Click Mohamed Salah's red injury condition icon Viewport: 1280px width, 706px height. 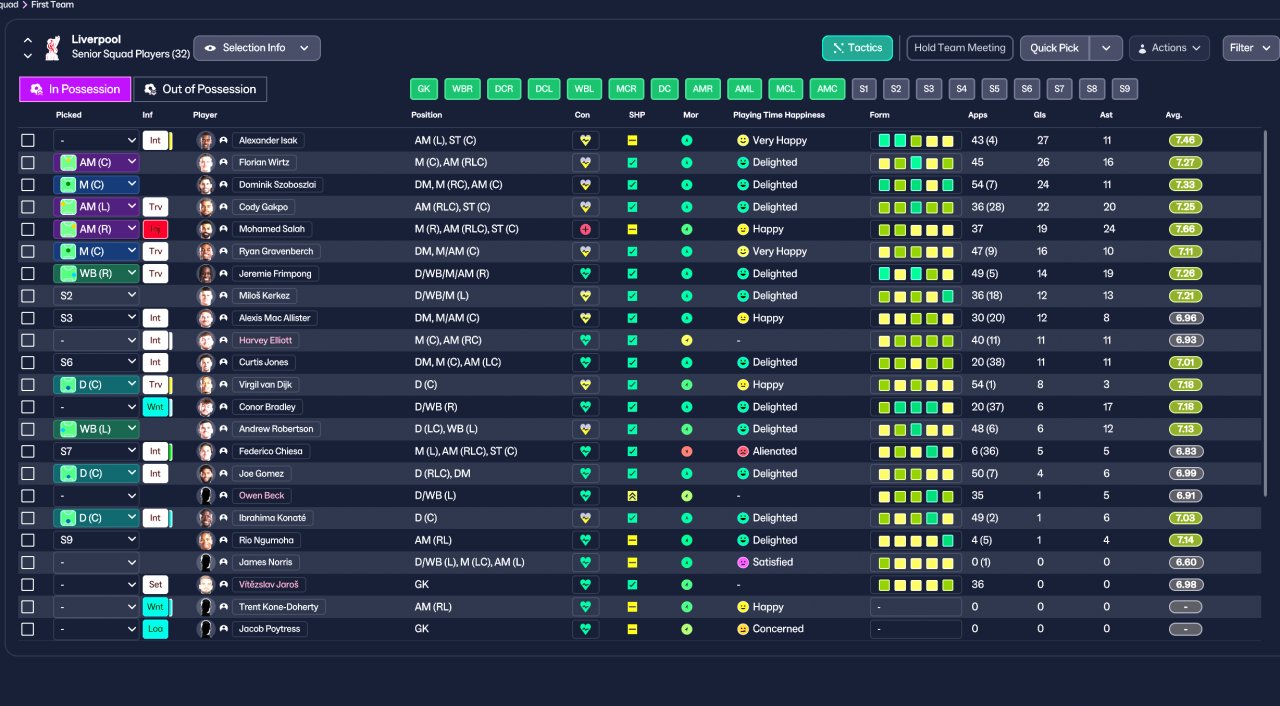tap(585, 229)
